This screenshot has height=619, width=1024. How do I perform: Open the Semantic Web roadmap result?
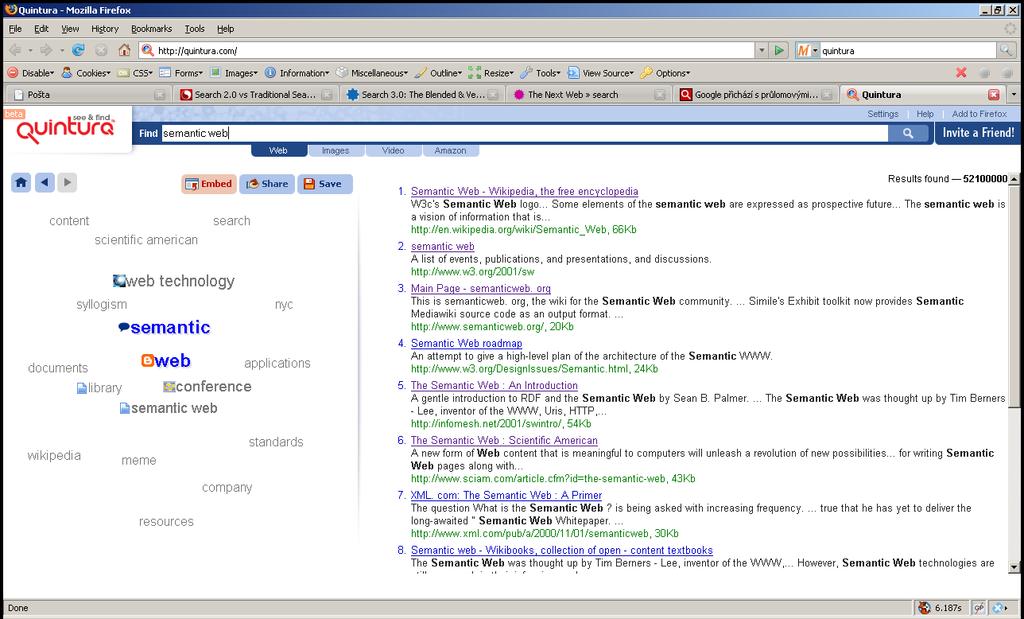pyautogui.click(x=466, y=343)
